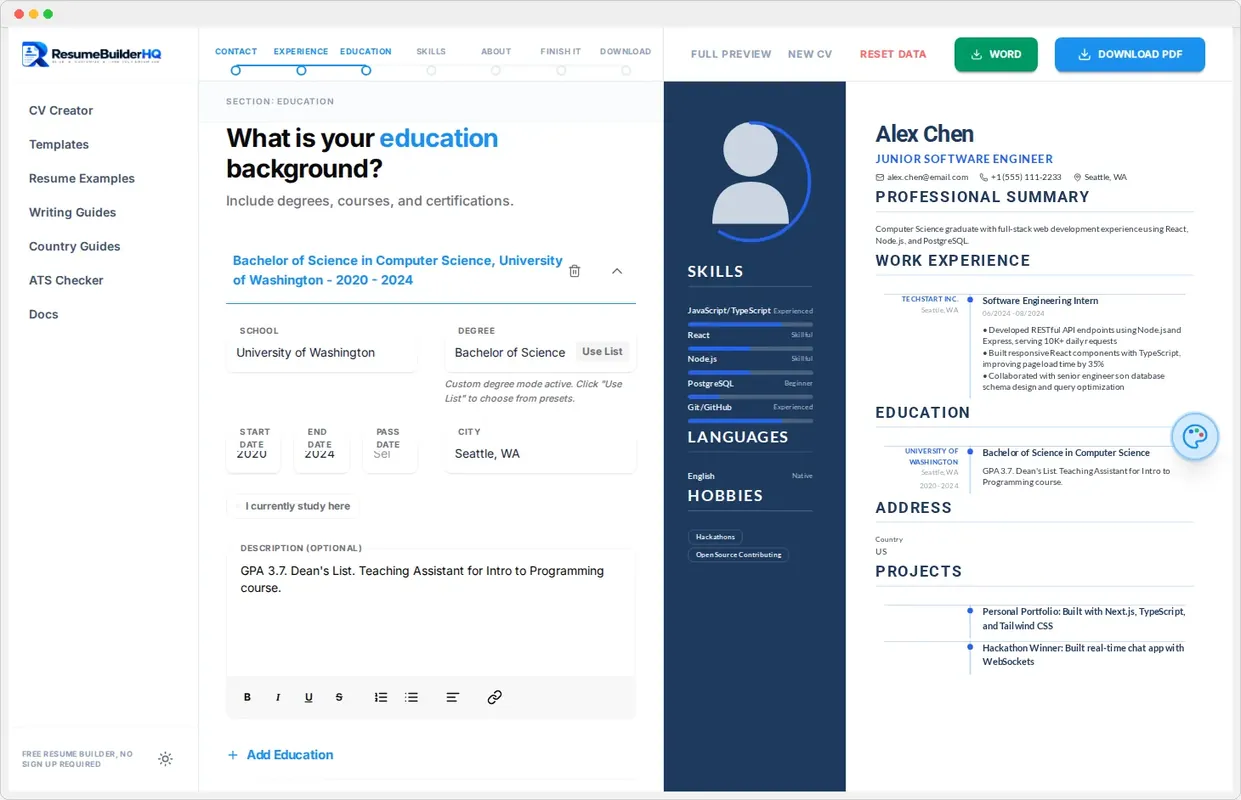Click the Open Source Contributing hobby tag
The height and width of the screenshot is (800, 1241).
click(739, 555)
